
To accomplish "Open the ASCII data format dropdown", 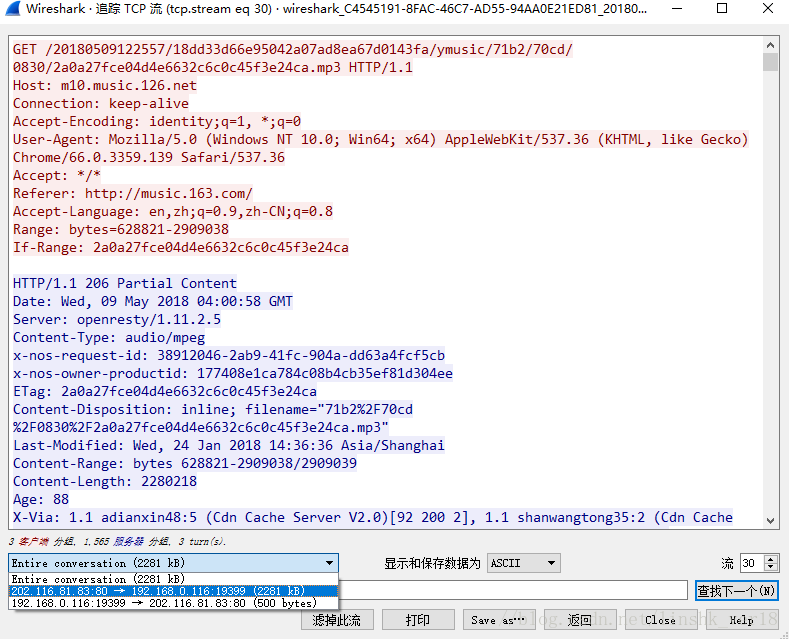I will [523, 563].
